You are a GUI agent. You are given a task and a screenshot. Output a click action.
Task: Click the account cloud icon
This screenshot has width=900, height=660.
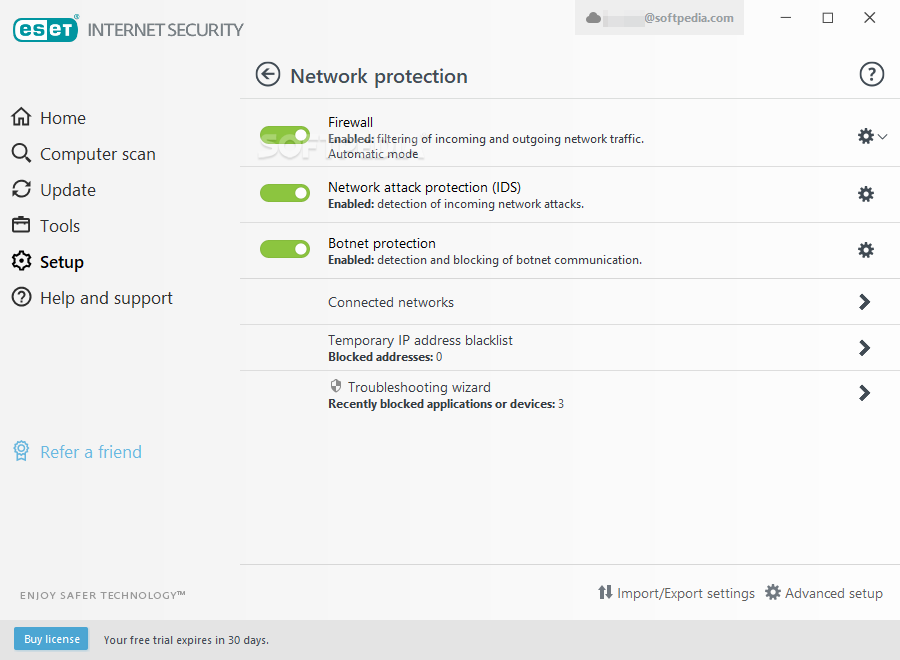coord(593,18)
